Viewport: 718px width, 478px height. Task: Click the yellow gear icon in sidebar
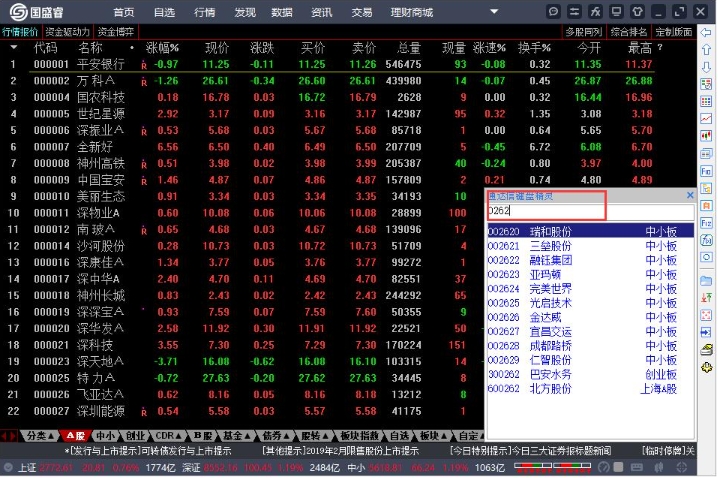coord(707,367)
